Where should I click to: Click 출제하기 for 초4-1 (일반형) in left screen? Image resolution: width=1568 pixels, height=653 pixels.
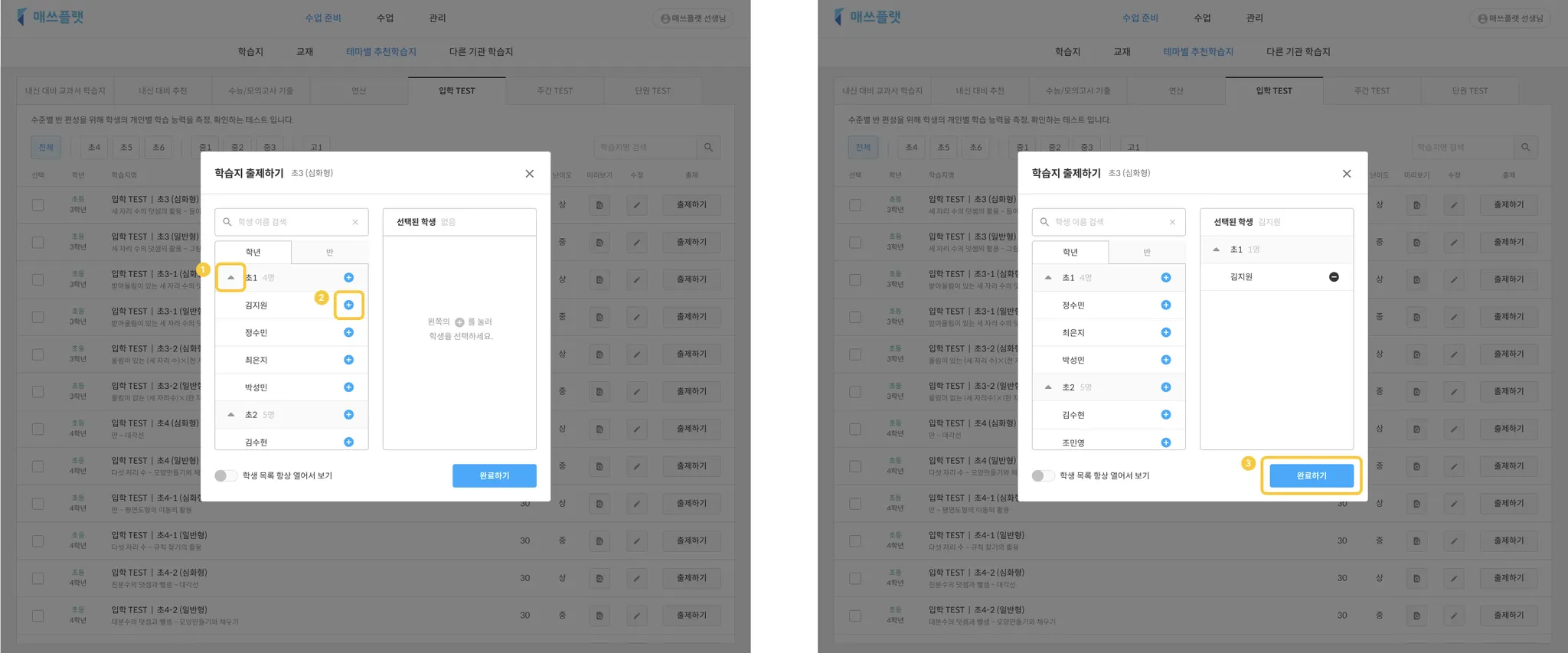pos(691,540)
